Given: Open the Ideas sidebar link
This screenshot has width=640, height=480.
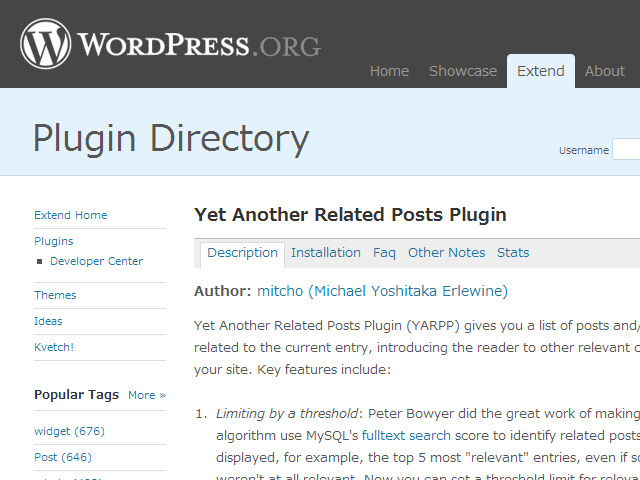Looking at the screenshot, I should [48, 321].
